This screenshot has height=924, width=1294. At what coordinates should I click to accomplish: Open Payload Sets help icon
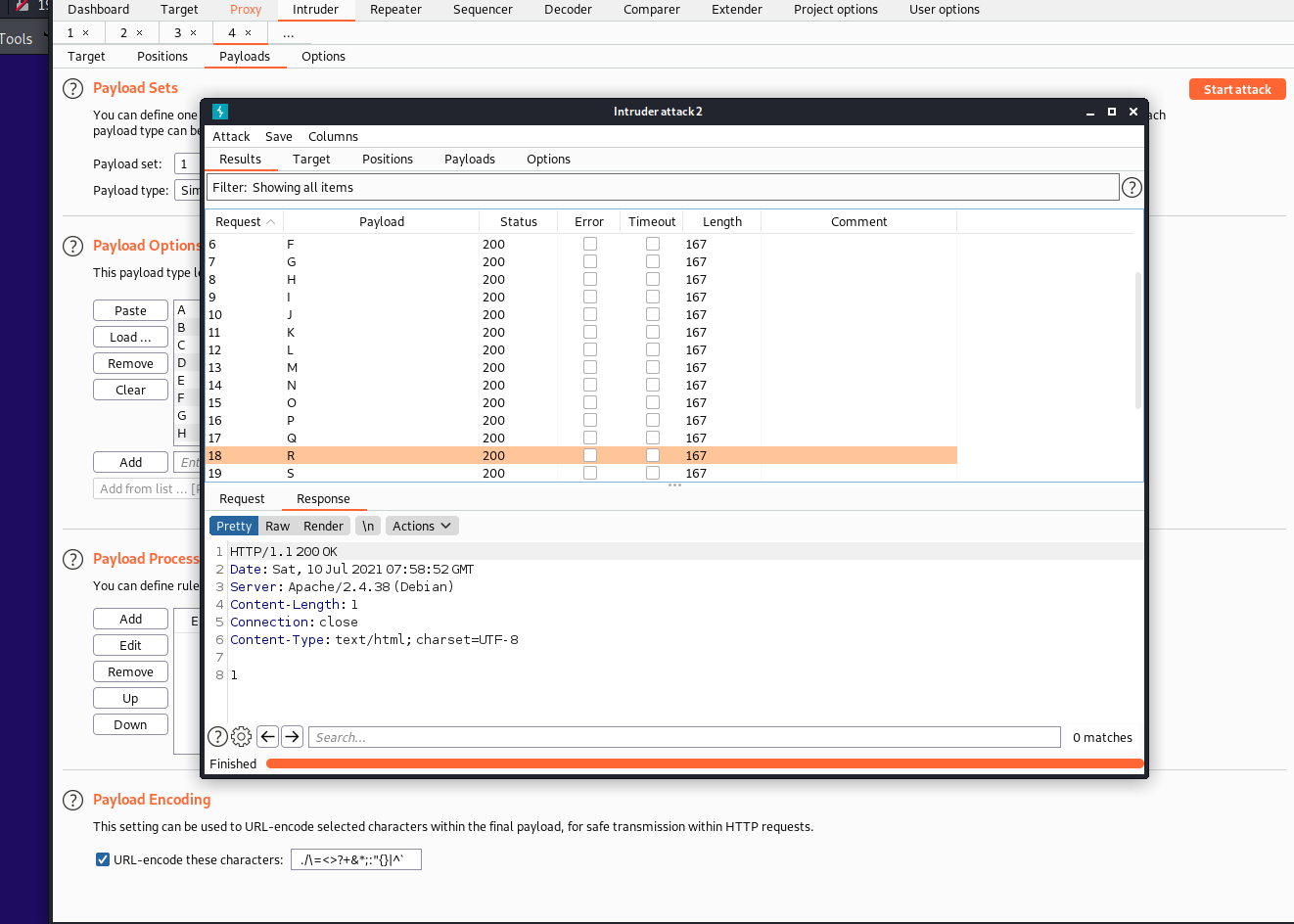pyautogui.click(x=72, y=88)
